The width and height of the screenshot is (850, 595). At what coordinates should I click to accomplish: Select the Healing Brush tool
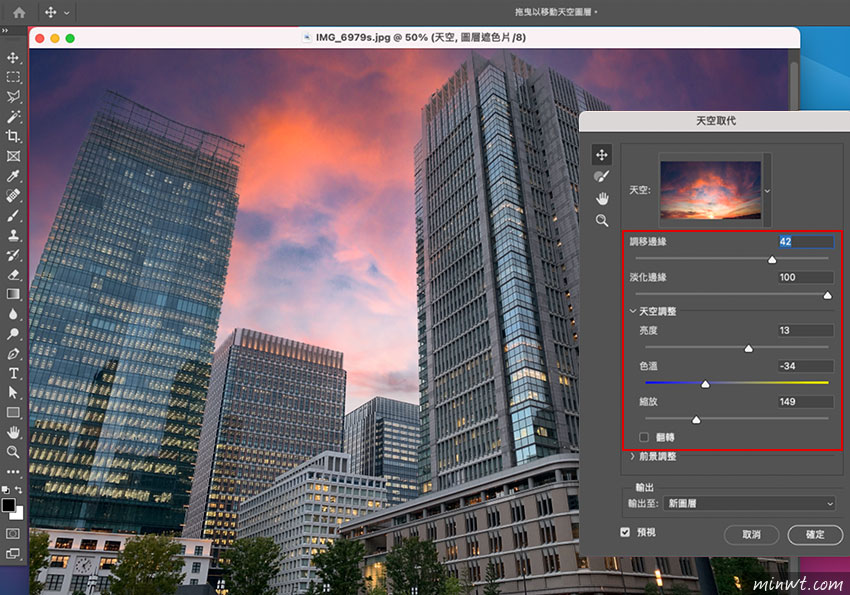coord(13,196)
